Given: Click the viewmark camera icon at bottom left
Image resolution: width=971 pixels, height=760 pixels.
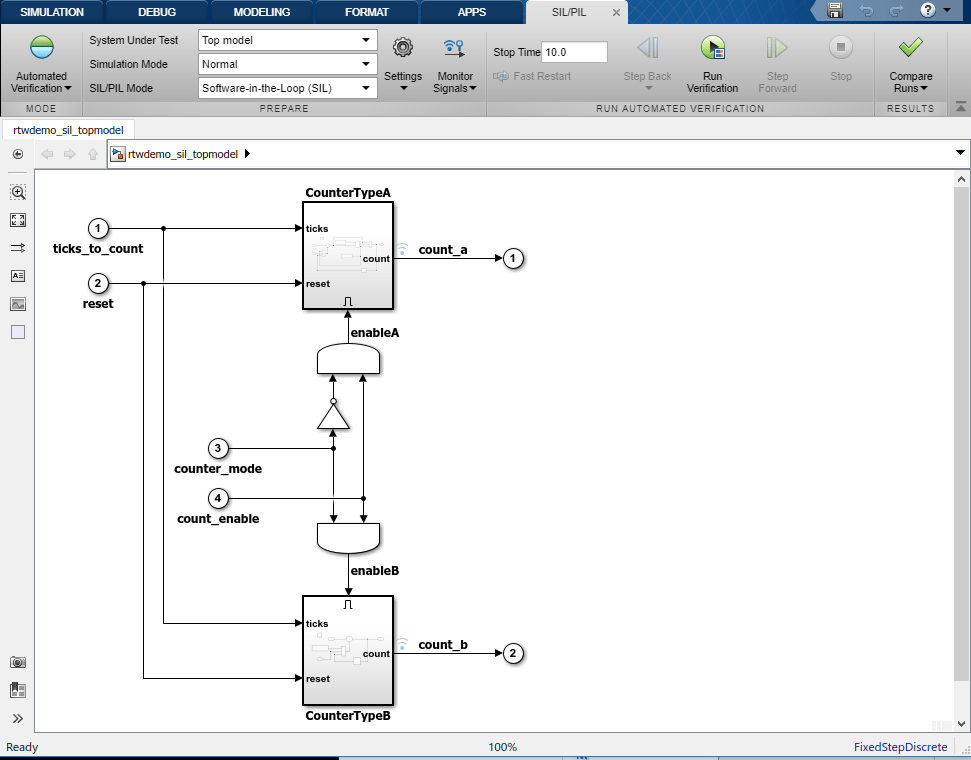Looking at the screenshot, I should [x=17, y=662].
